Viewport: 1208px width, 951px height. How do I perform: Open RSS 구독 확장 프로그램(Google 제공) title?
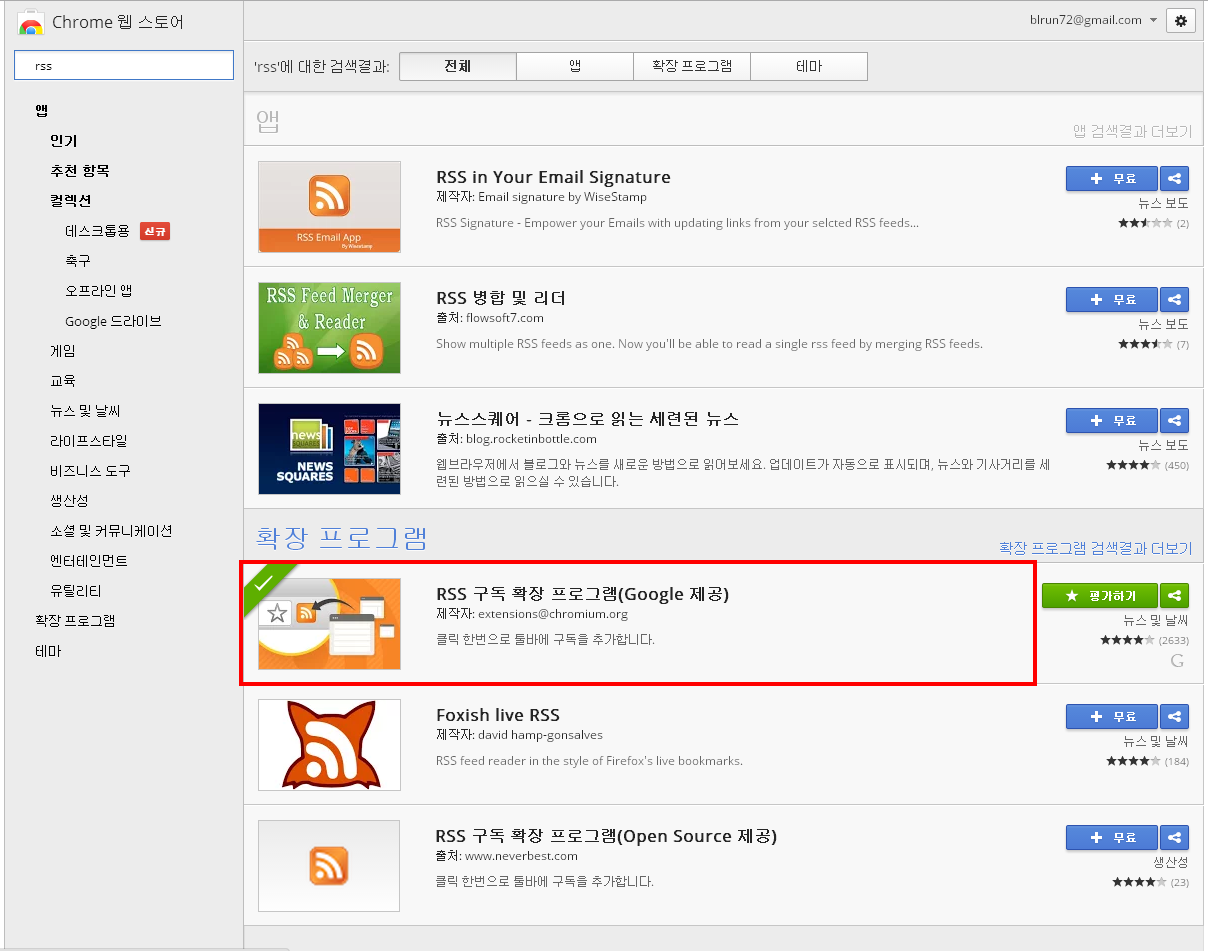click(583, 594)
